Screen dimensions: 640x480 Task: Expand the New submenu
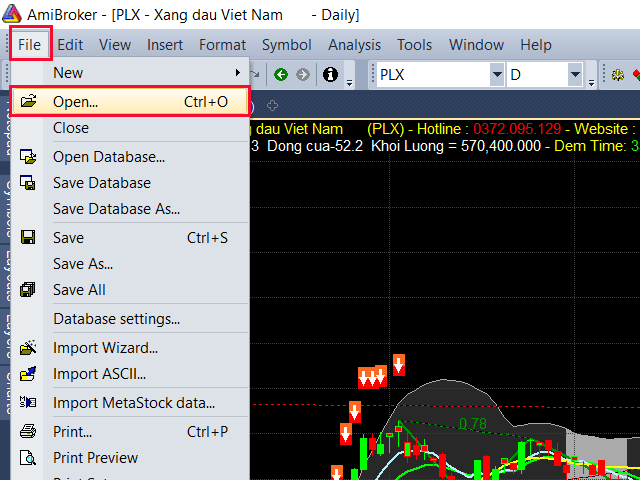[130, 73]
